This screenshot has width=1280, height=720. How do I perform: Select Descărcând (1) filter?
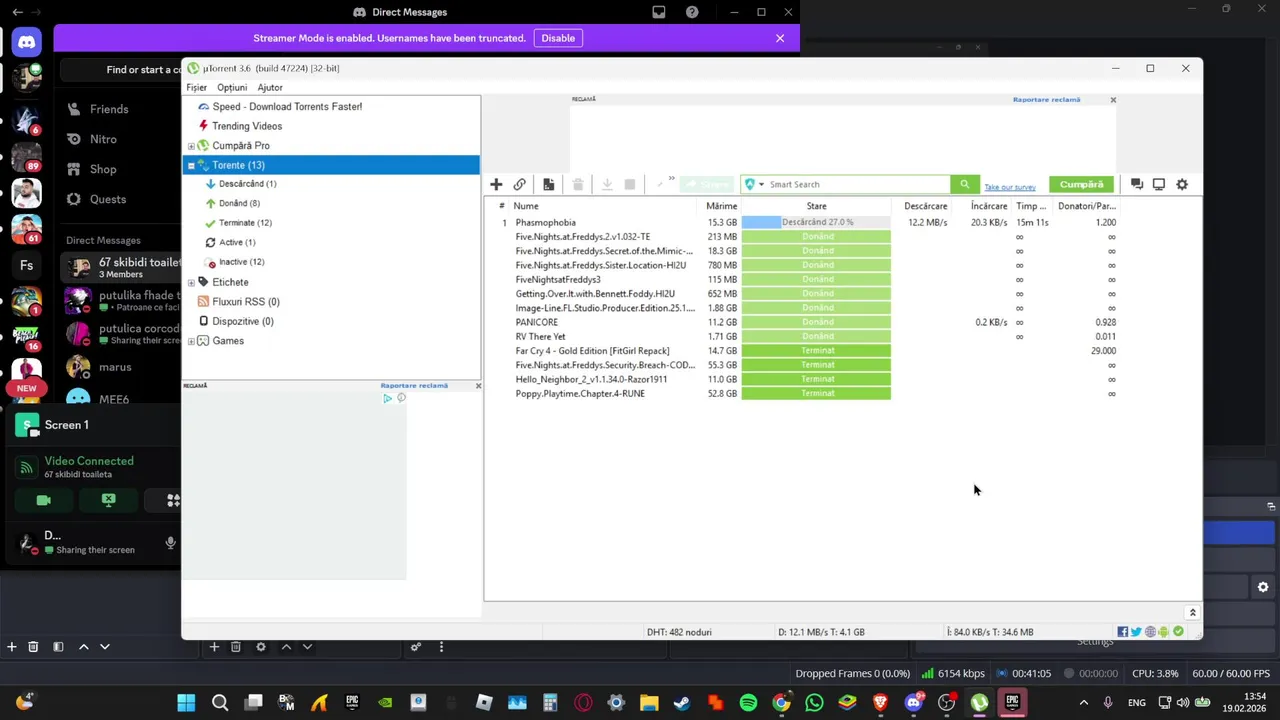(x=247, y=184)
